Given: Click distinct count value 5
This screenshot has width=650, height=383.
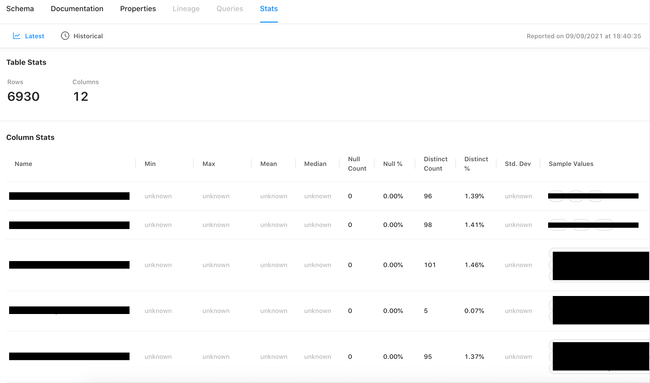Looking at the screenshot, I should point(426,310).
